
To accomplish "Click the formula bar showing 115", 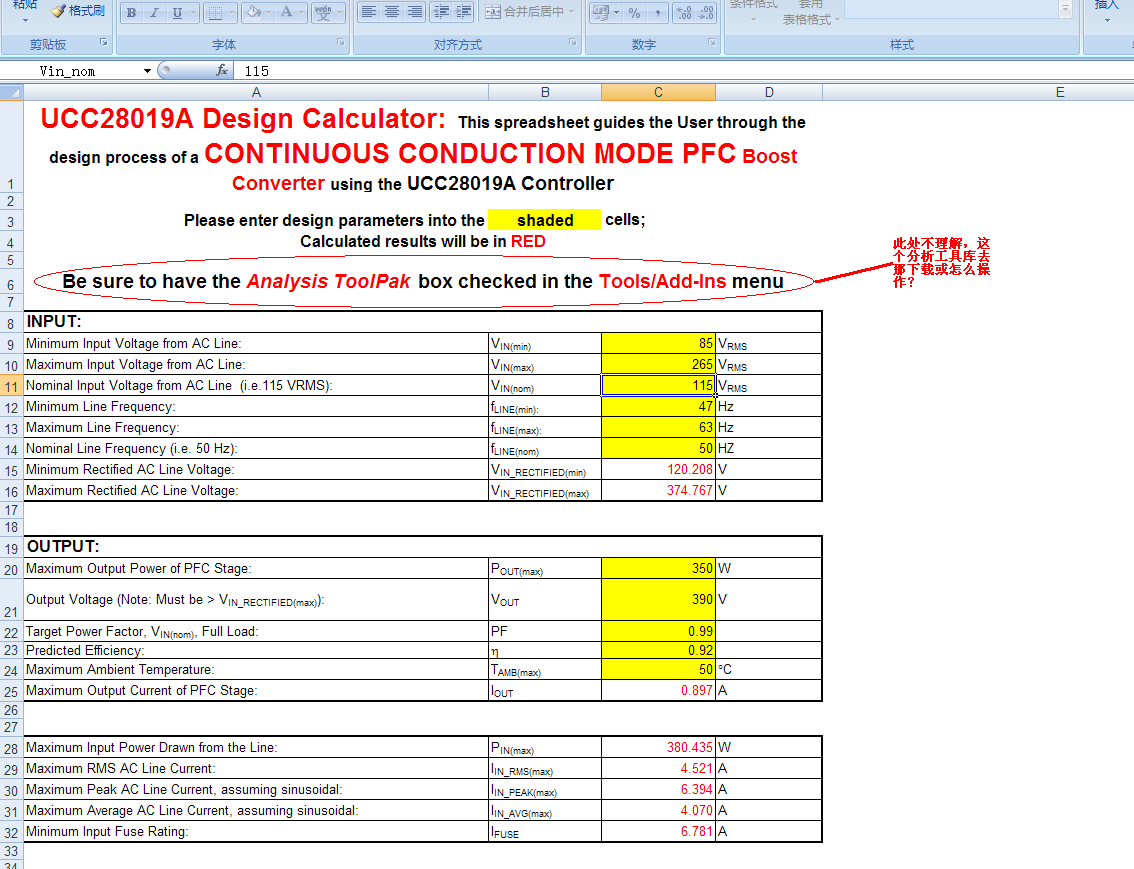I will click(x=683, y=71).
